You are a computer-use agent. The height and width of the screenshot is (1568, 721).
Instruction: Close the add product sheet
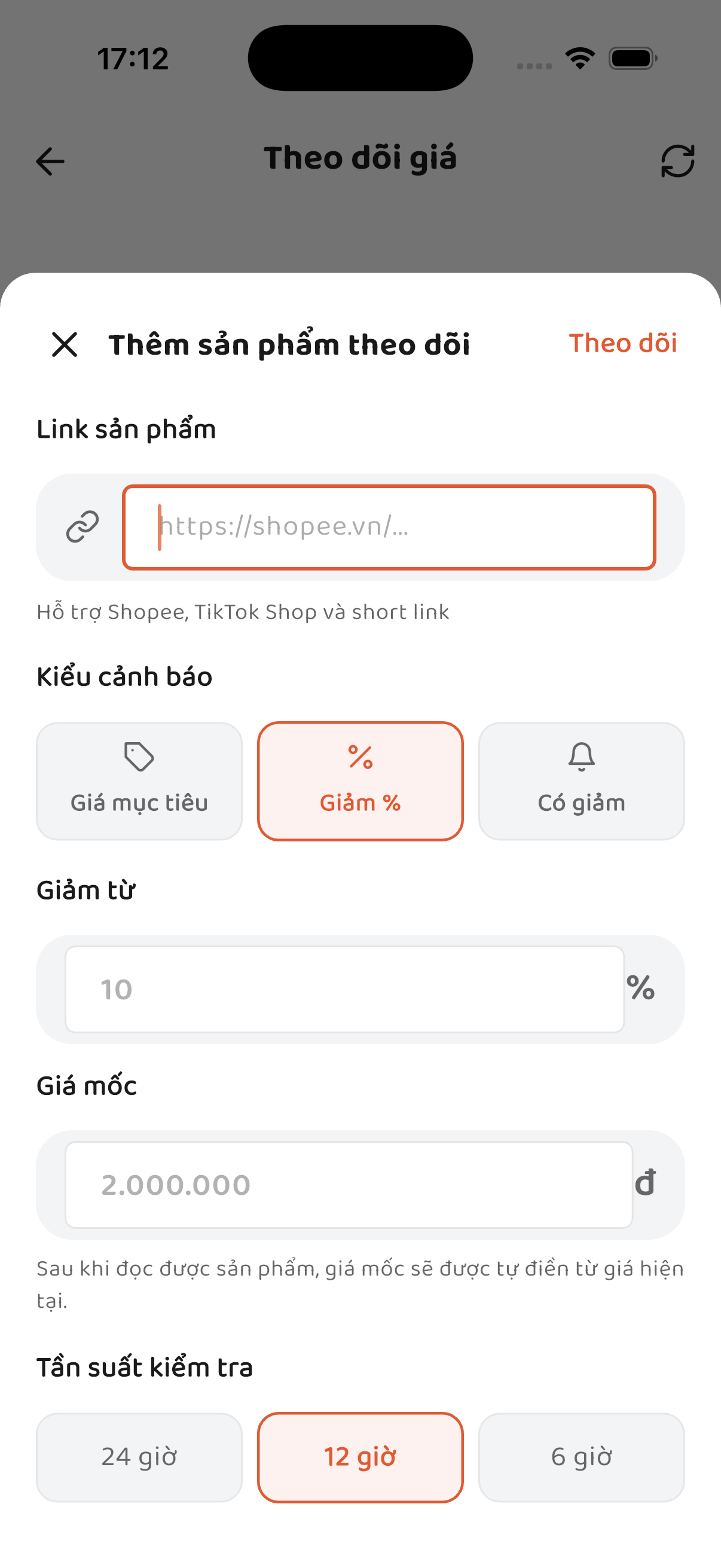pos(65,344)
